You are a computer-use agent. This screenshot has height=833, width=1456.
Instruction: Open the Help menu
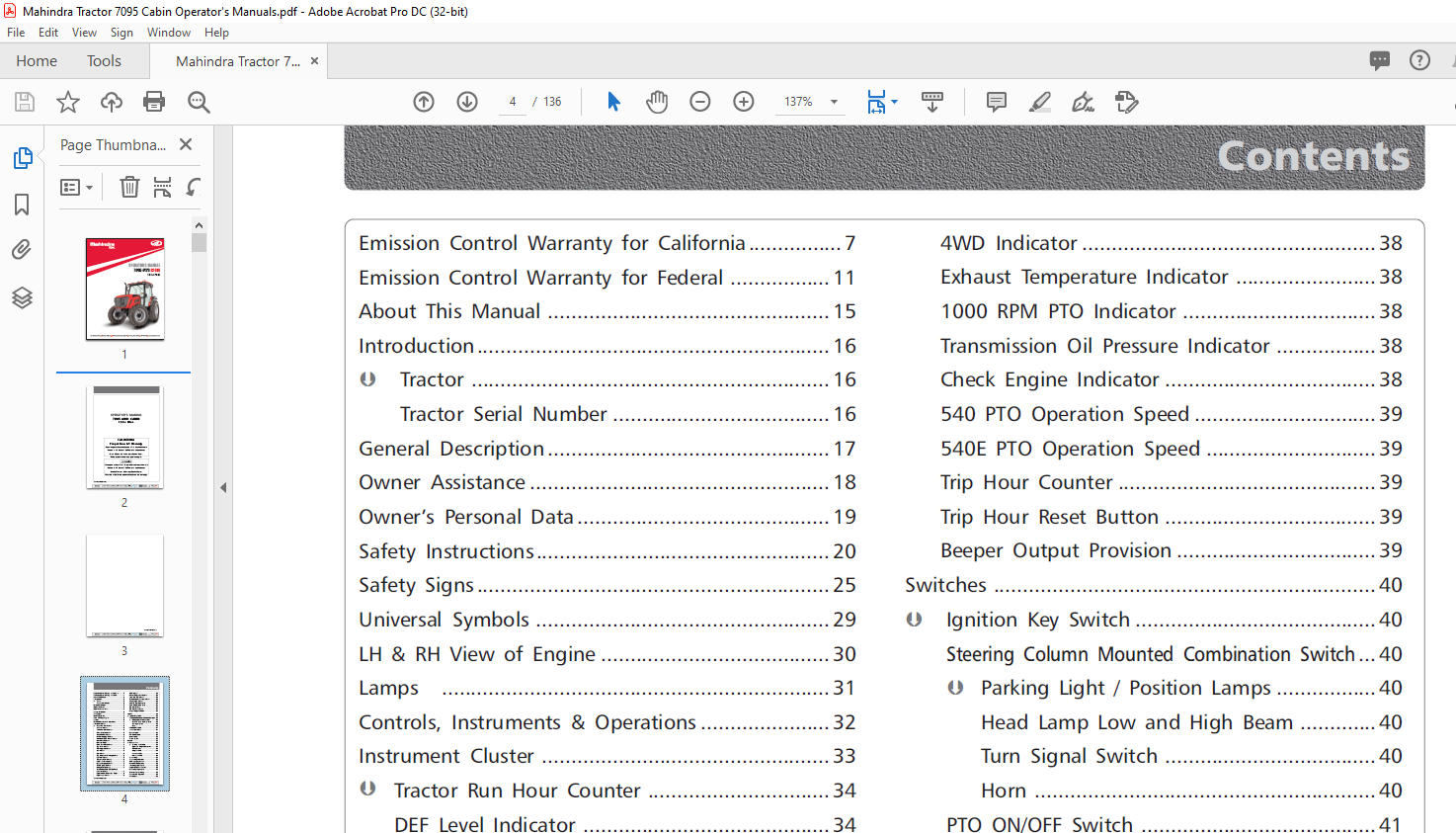[x=216, y=33]
